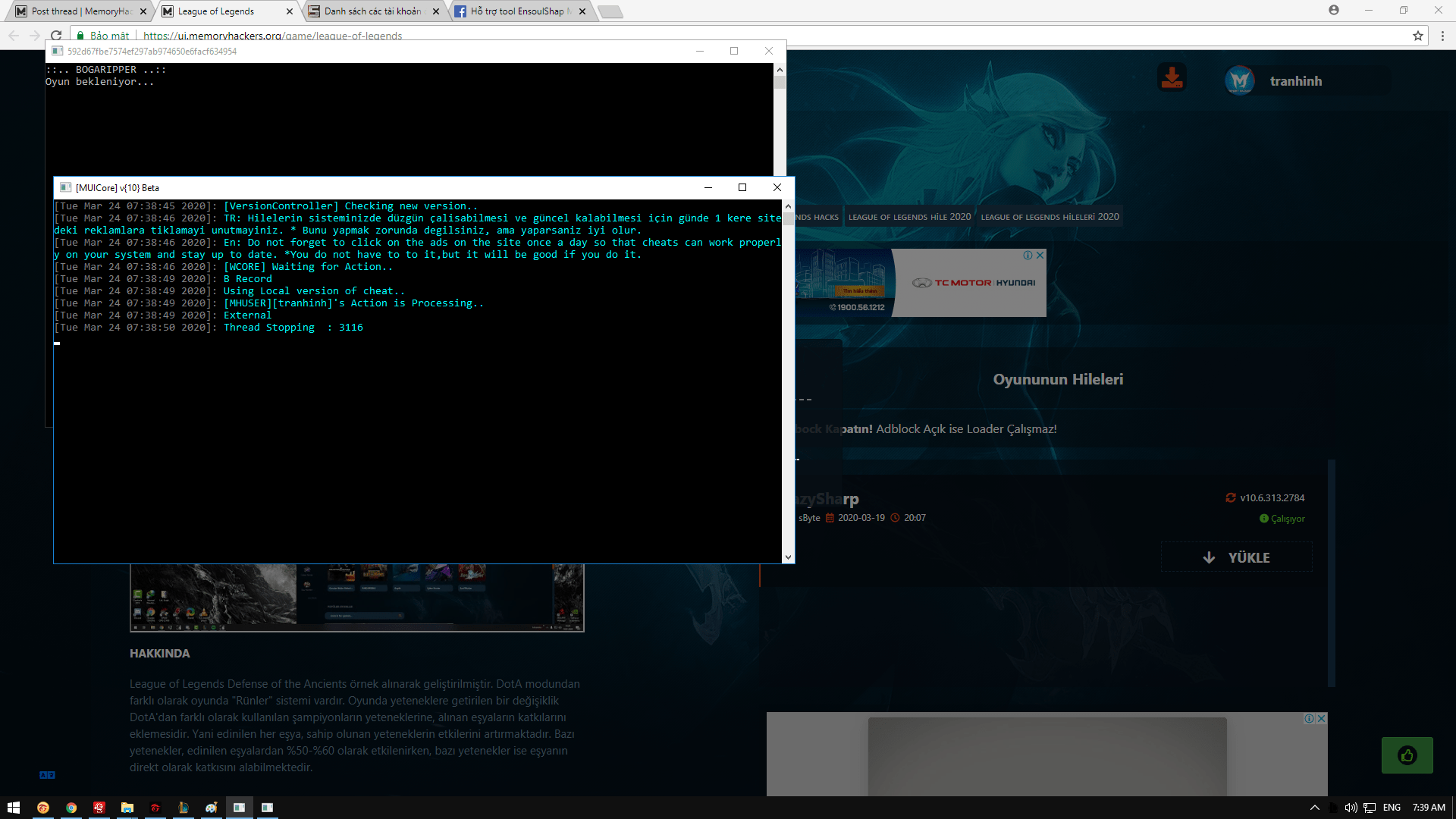Click the Using Local version of cheat.. line
Viewport: 1456px width, 819px height.
pos(314,291)
